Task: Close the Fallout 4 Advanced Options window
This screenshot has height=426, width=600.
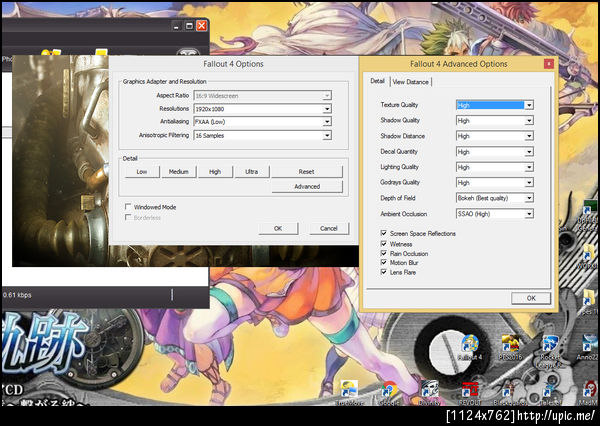Action: click(x=548, y=64)
